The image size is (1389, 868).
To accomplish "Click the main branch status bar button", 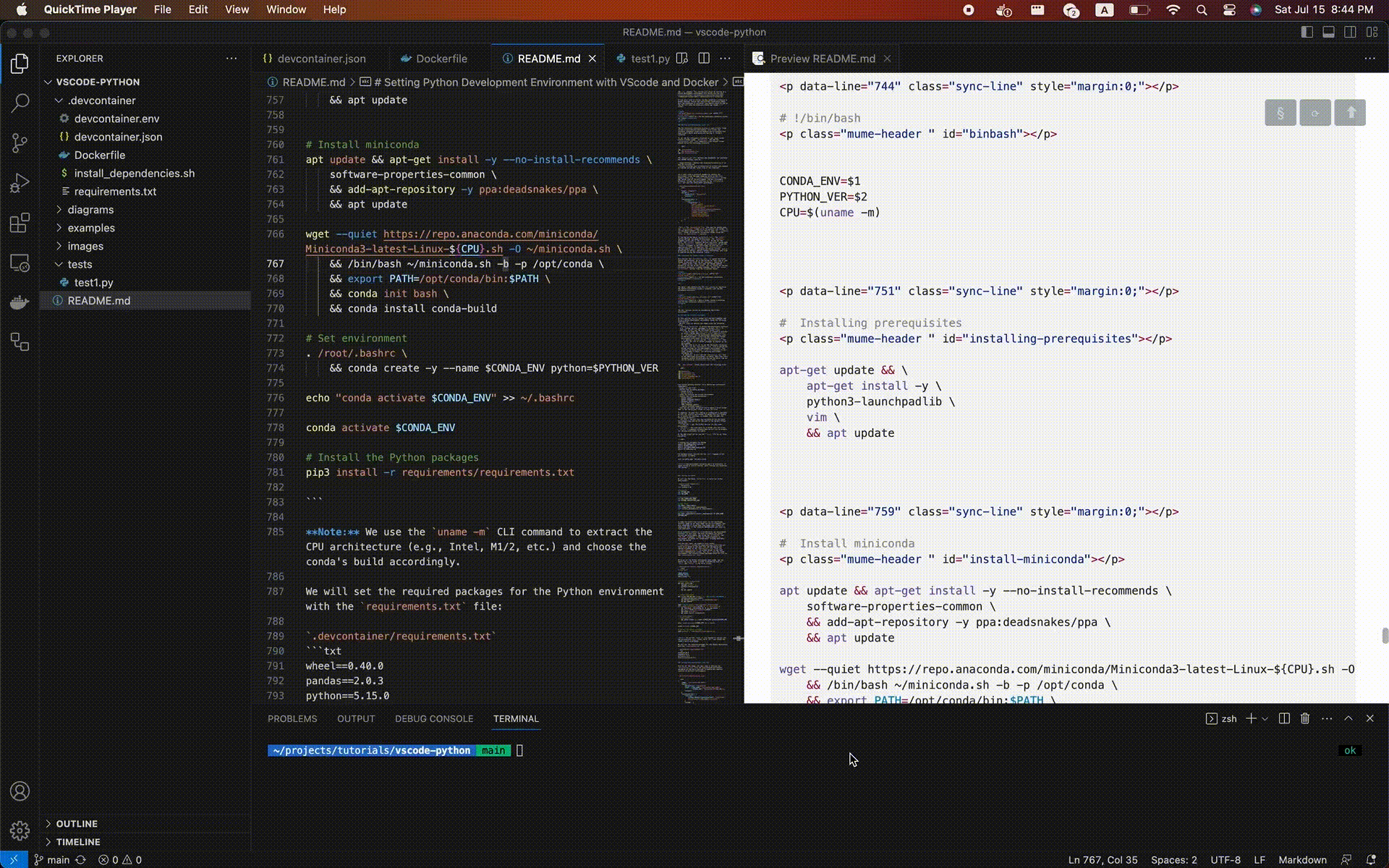I will [x=51, y=860].
